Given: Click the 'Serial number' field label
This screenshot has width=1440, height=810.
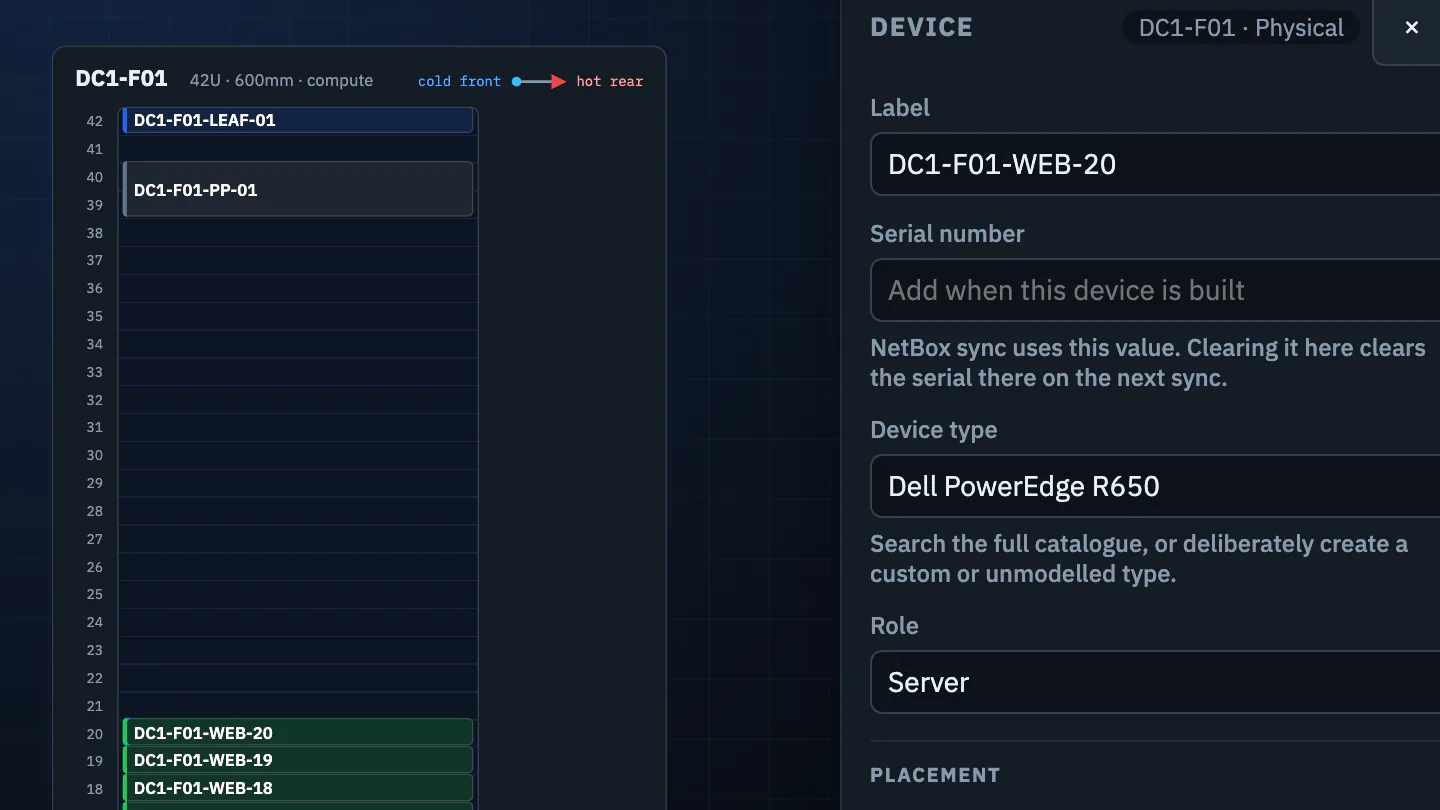Looking at the screenshot, I should point(947,234).
